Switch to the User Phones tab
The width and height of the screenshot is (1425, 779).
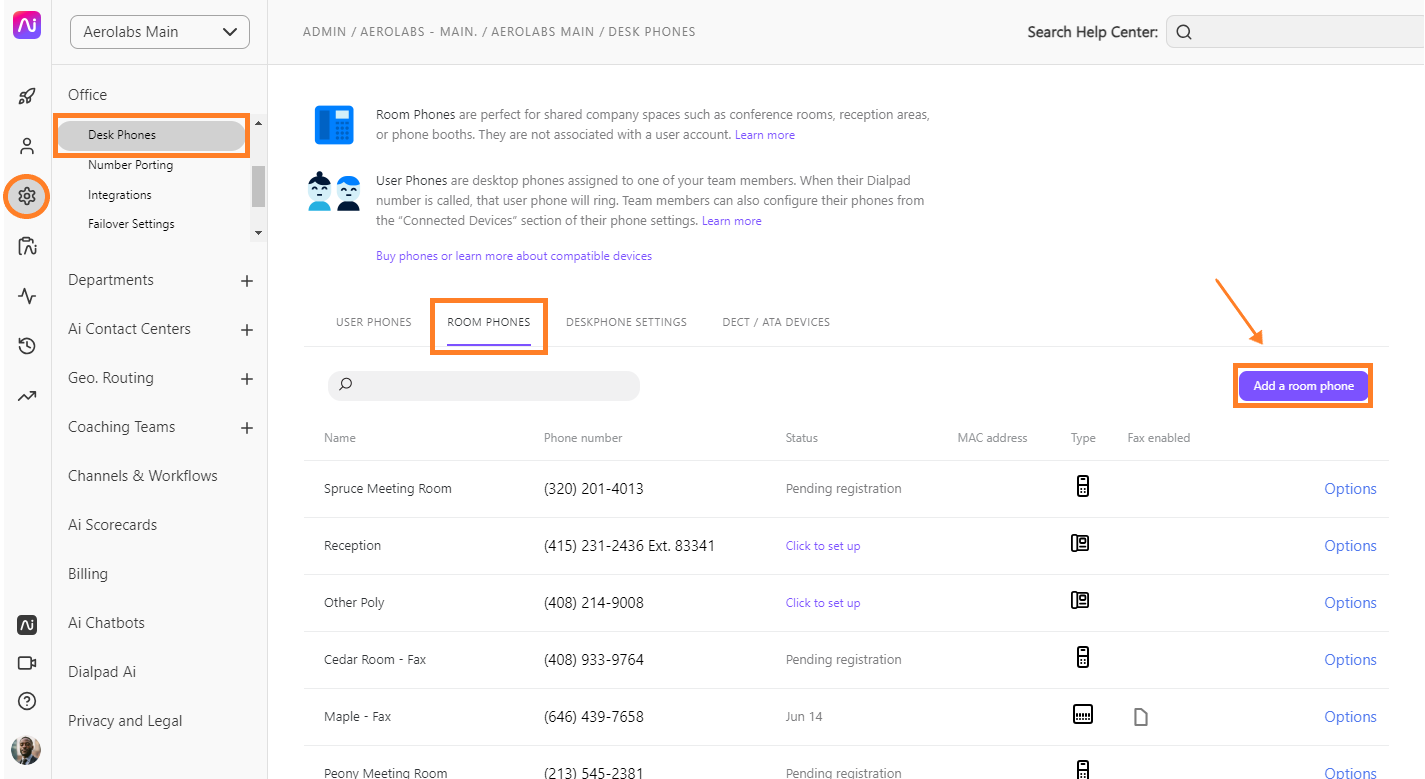(374, 322)
